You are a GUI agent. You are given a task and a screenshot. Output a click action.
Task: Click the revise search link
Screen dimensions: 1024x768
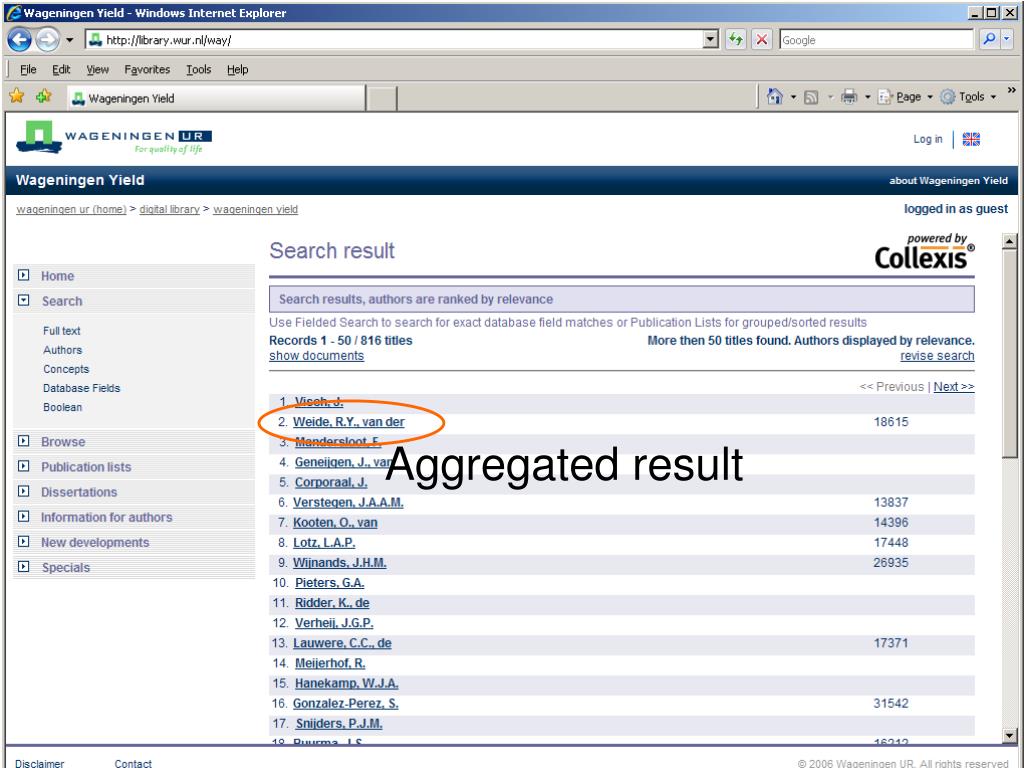tap(937, 356)
